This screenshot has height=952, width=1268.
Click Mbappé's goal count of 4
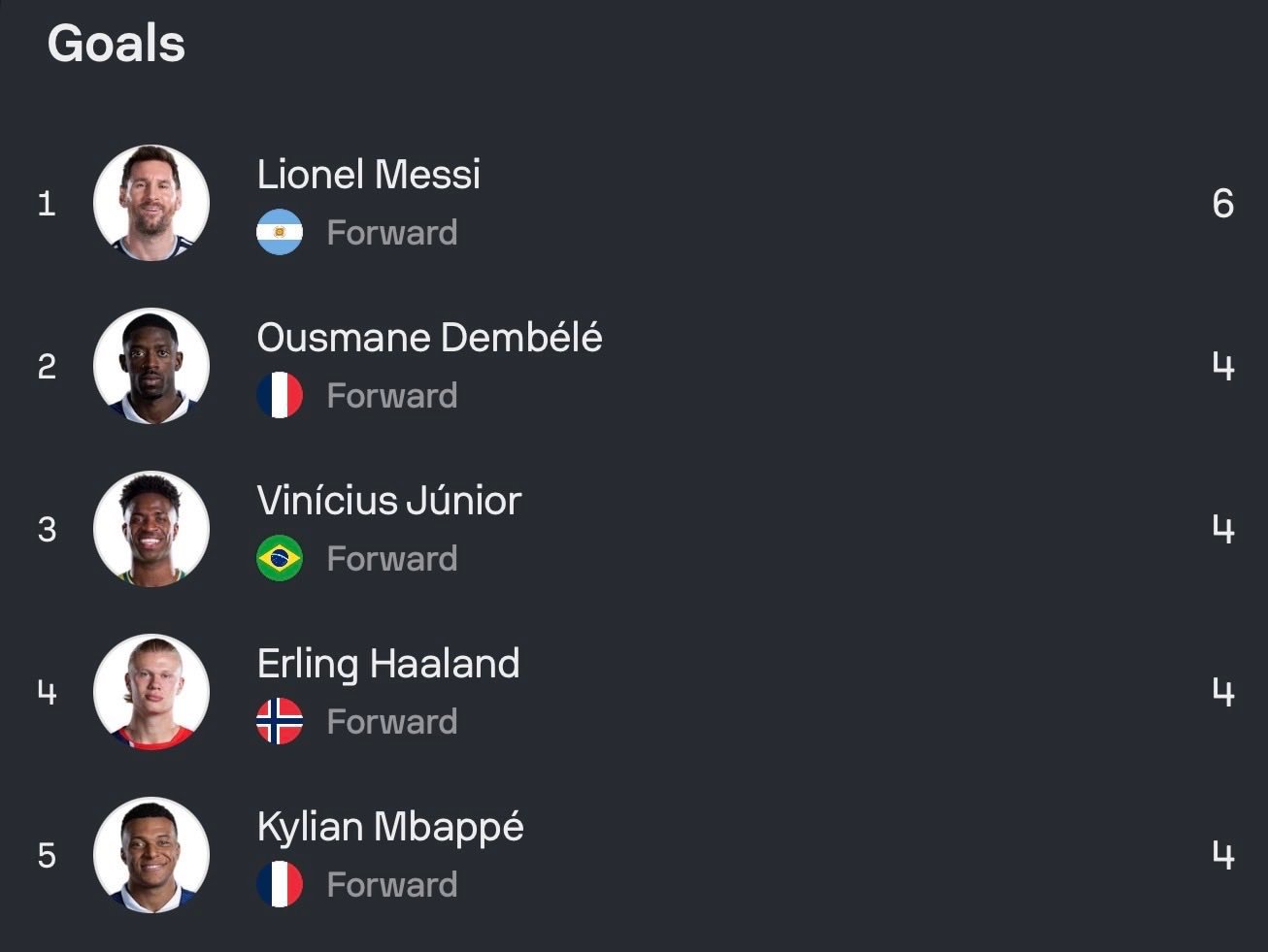(x=1223, y=855)
